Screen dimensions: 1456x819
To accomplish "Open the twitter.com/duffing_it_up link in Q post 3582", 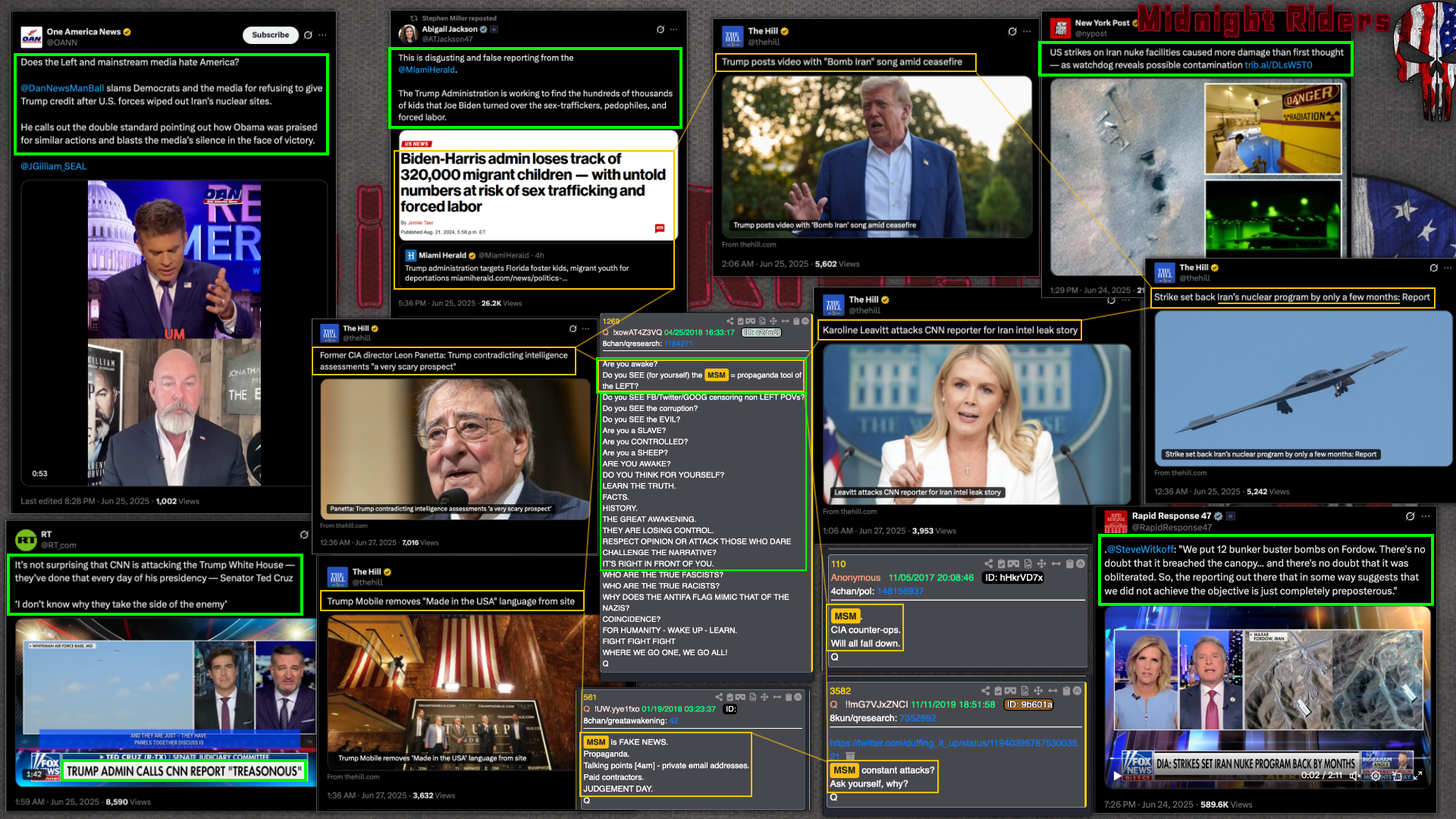I will (x=953, y=743).
